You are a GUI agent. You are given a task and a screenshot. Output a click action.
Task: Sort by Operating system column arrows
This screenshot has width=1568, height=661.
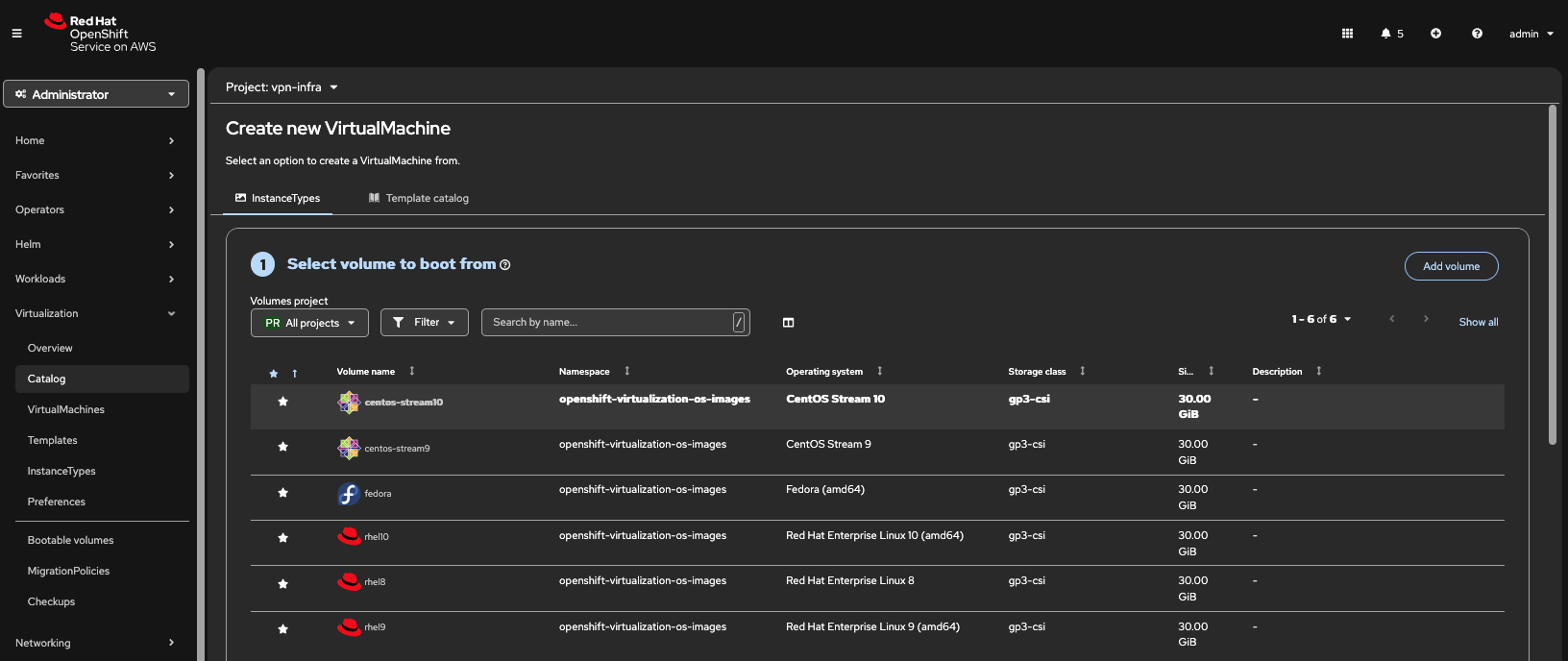(x=880, y=371)
